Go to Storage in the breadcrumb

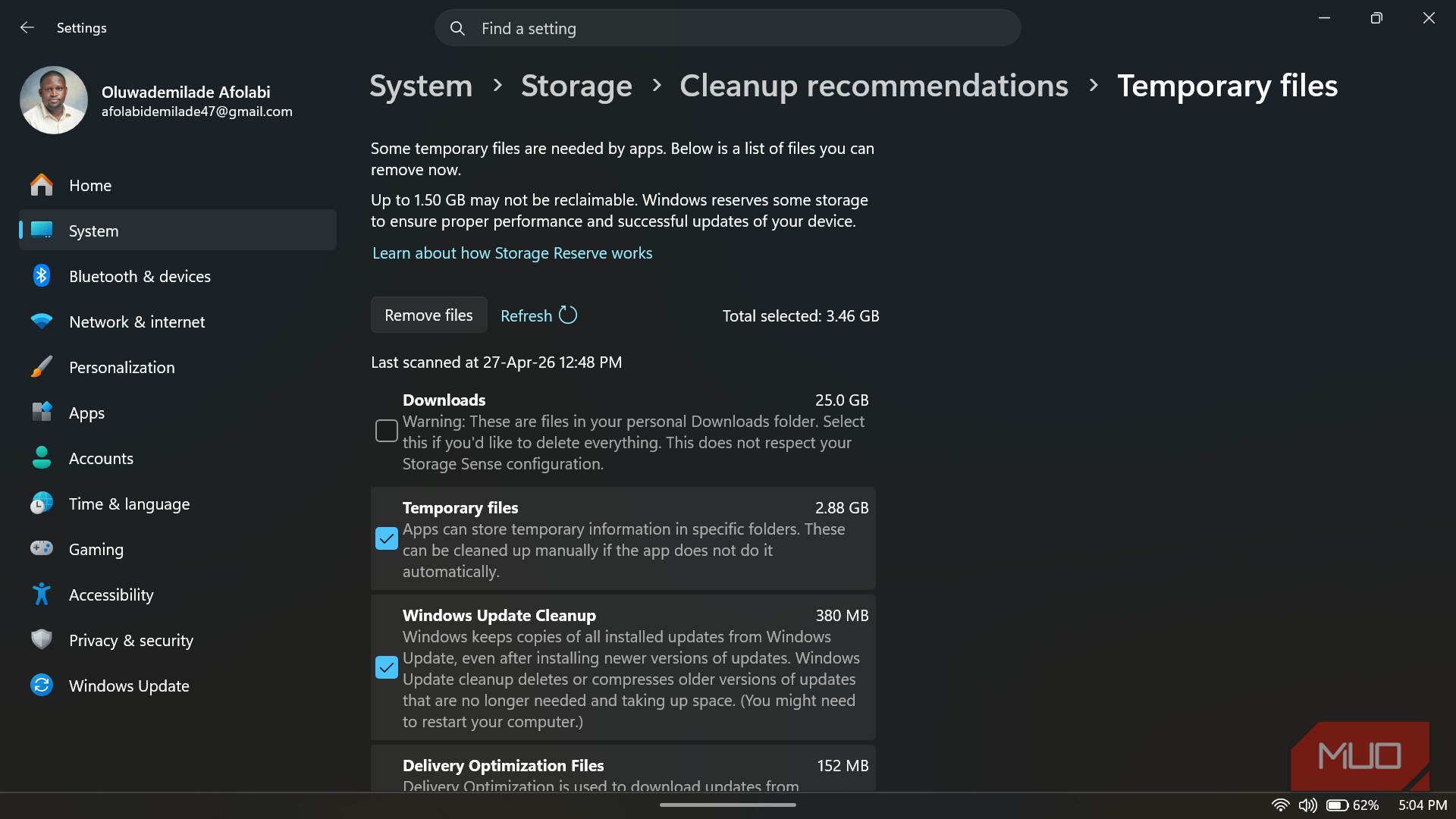coord(576,86)
